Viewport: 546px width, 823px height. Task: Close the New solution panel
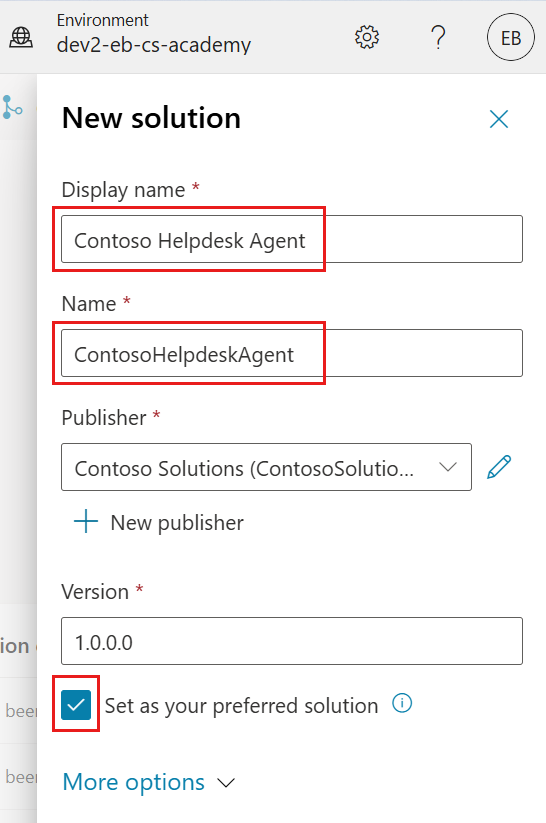499,119
